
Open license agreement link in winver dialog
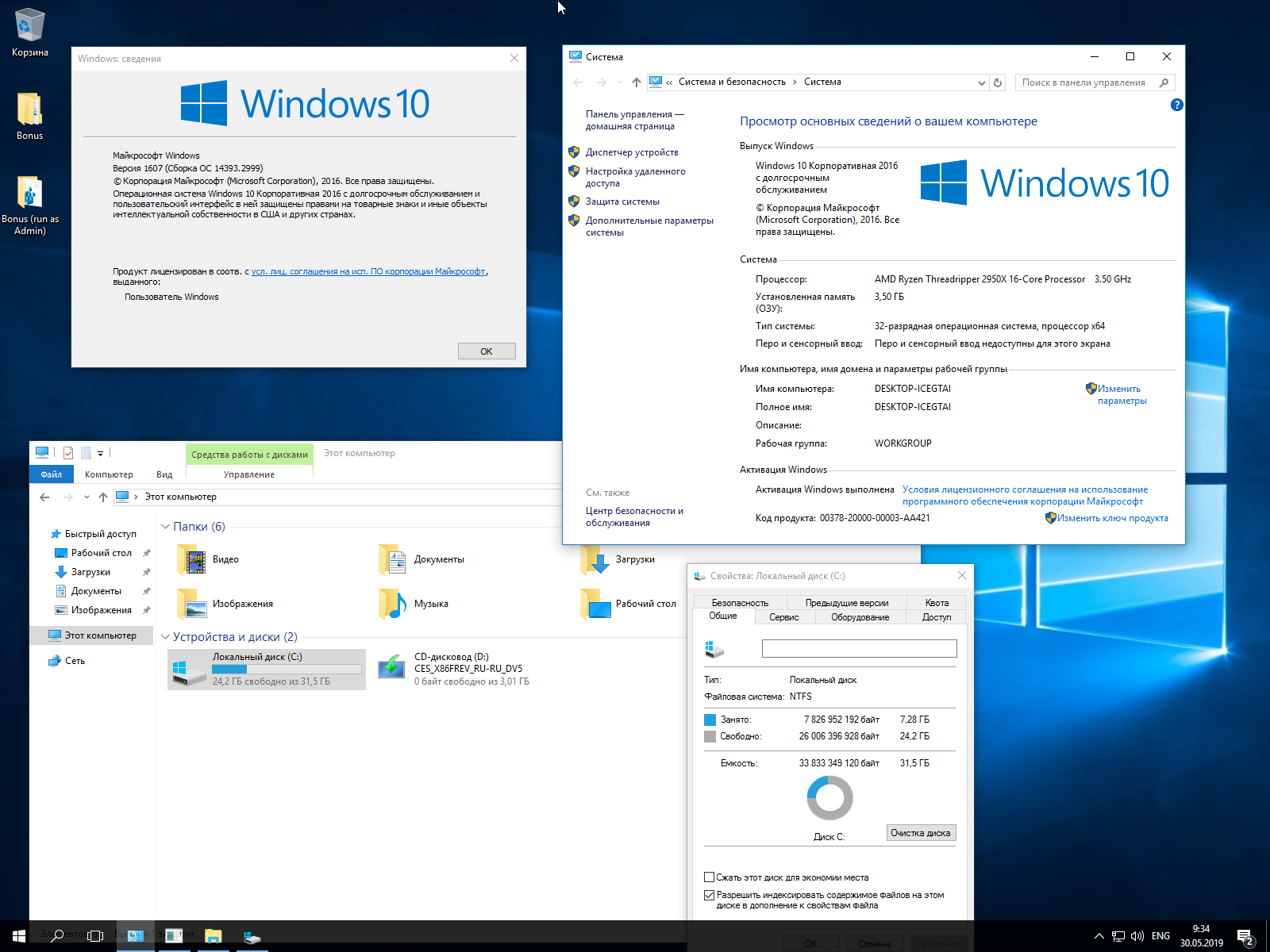point(368,271)
